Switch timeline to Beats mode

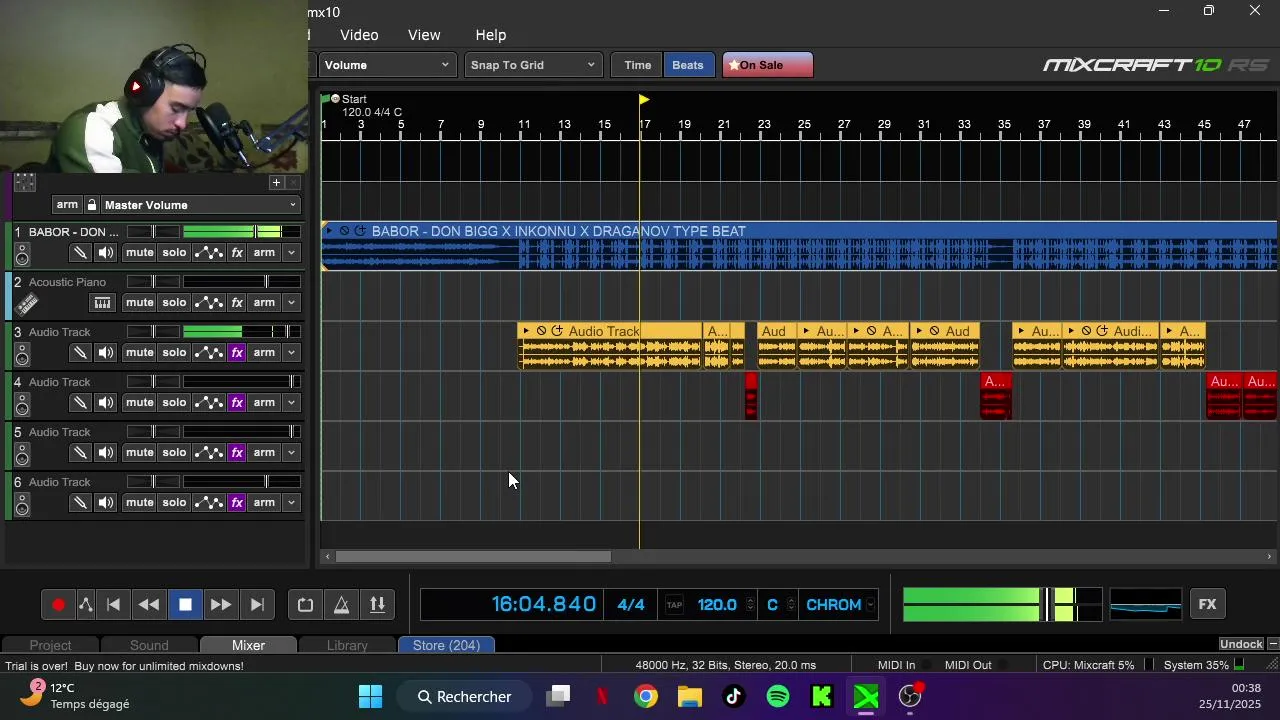pyautogui.click(x=688, y=65)
